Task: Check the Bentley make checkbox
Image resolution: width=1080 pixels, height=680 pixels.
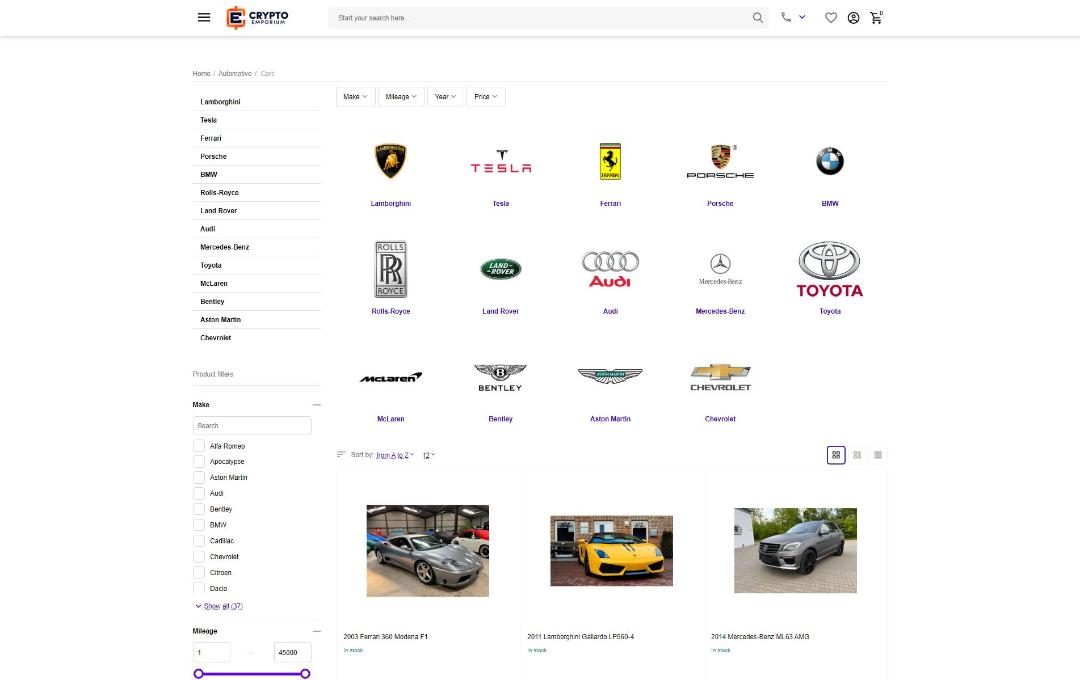Action: (x=199, y=509)
